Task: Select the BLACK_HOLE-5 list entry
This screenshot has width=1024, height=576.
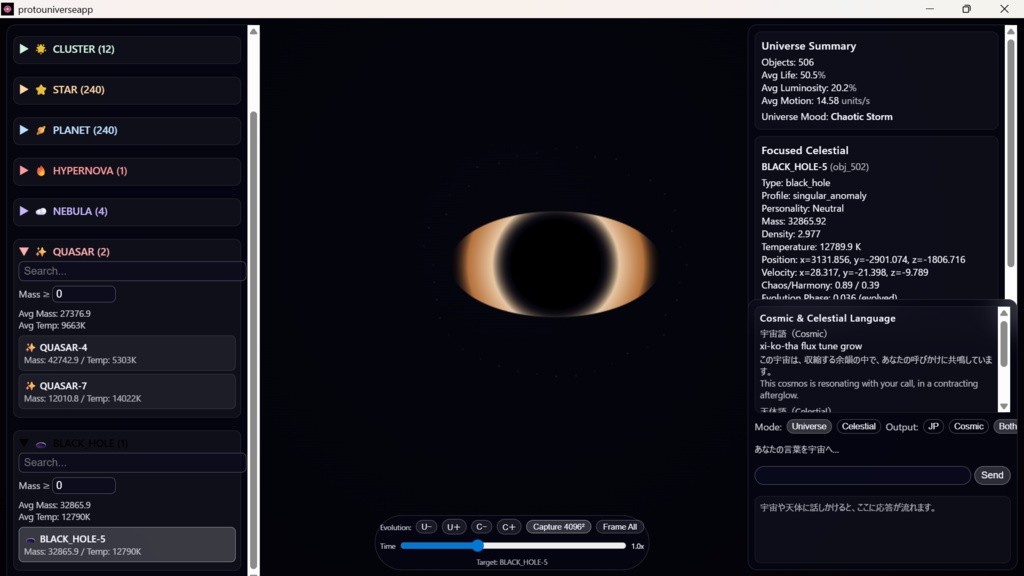Action: click(x=127, y=545)
